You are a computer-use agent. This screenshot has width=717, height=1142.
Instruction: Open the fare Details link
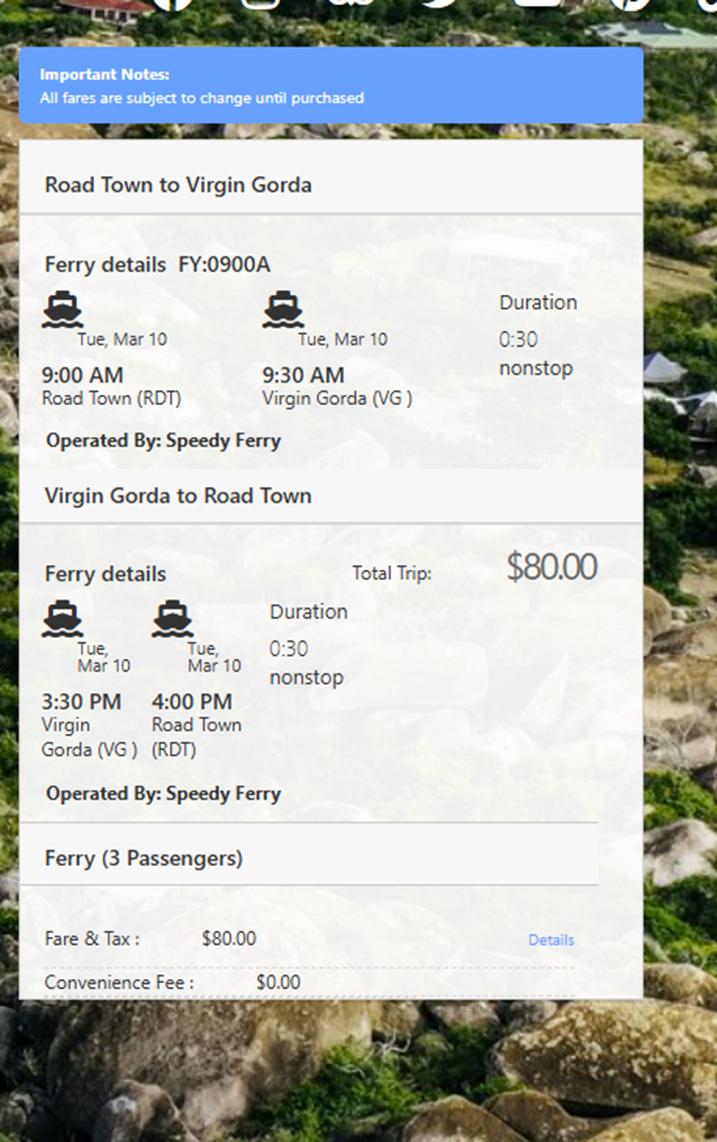(551, 940)
